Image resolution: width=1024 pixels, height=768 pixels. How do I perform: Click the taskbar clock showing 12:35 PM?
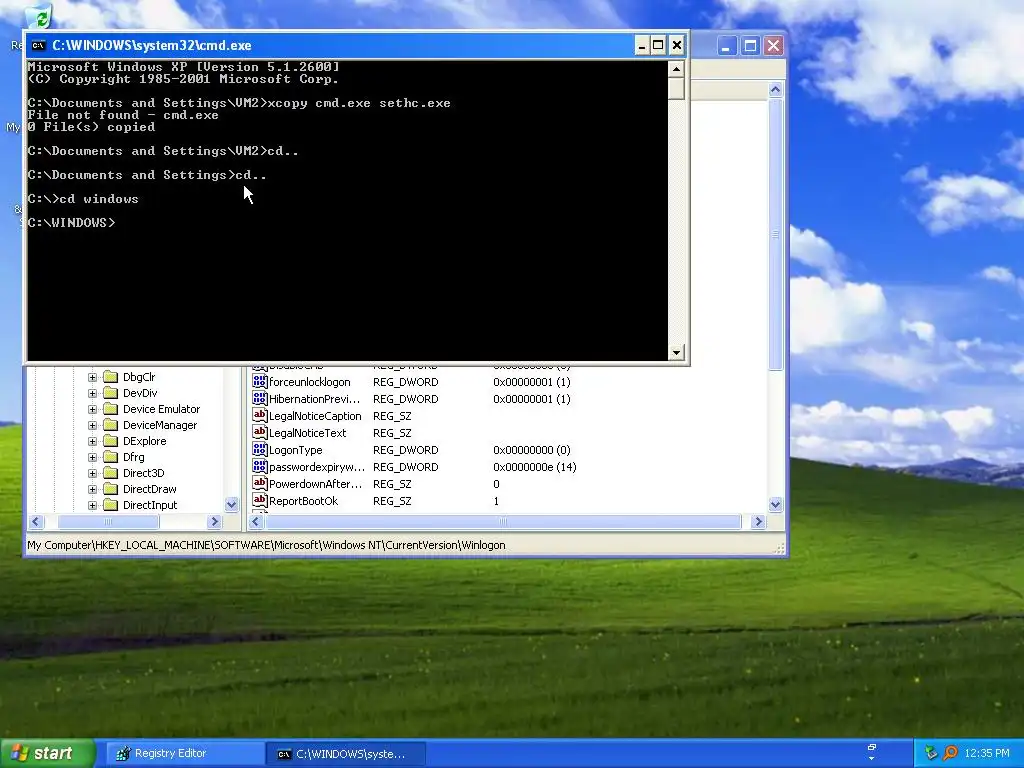coord(987,754)
